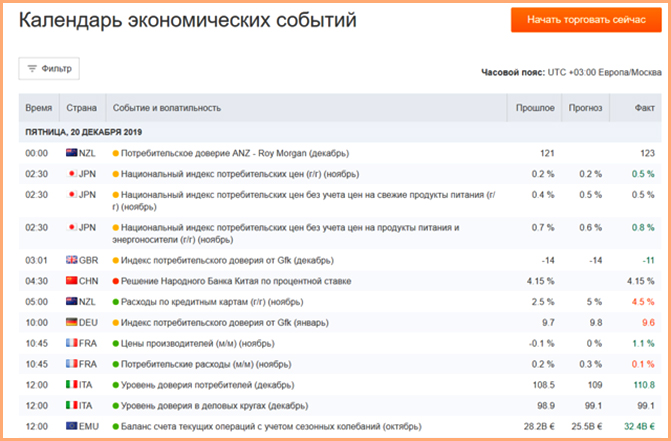Open the Фильтр filter panel

[49, 69]
